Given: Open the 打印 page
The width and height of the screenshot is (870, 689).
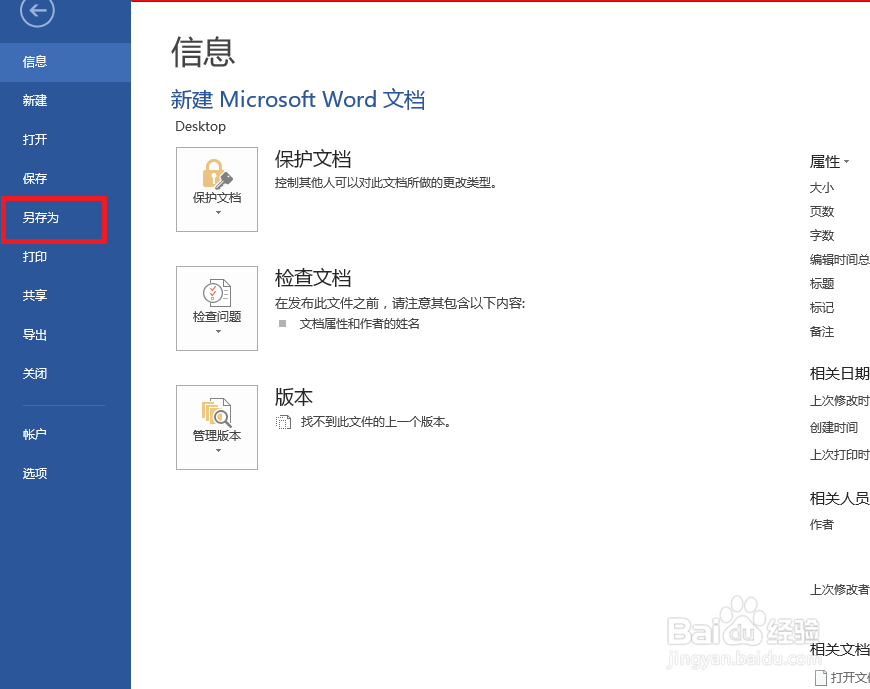Looking at the screenshot, I should click(65, 257).
